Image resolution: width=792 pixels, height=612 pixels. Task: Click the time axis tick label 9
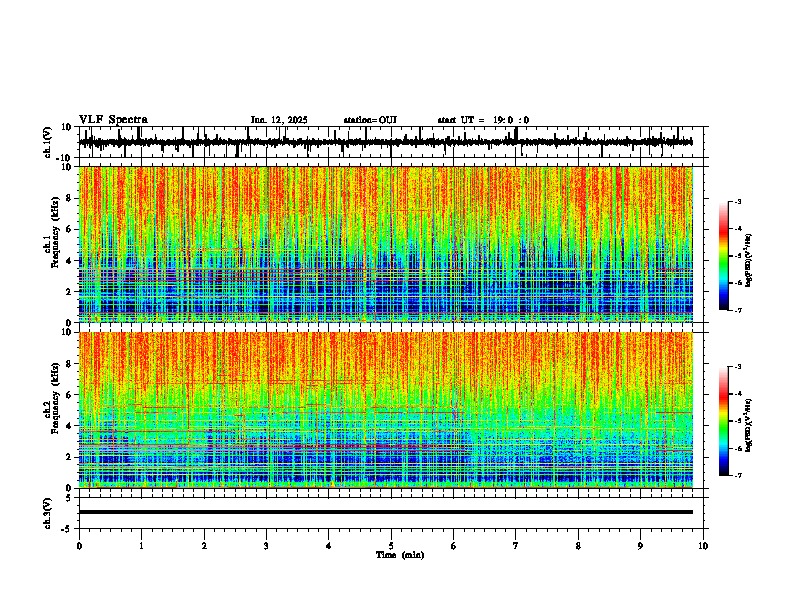coord(640,546)
